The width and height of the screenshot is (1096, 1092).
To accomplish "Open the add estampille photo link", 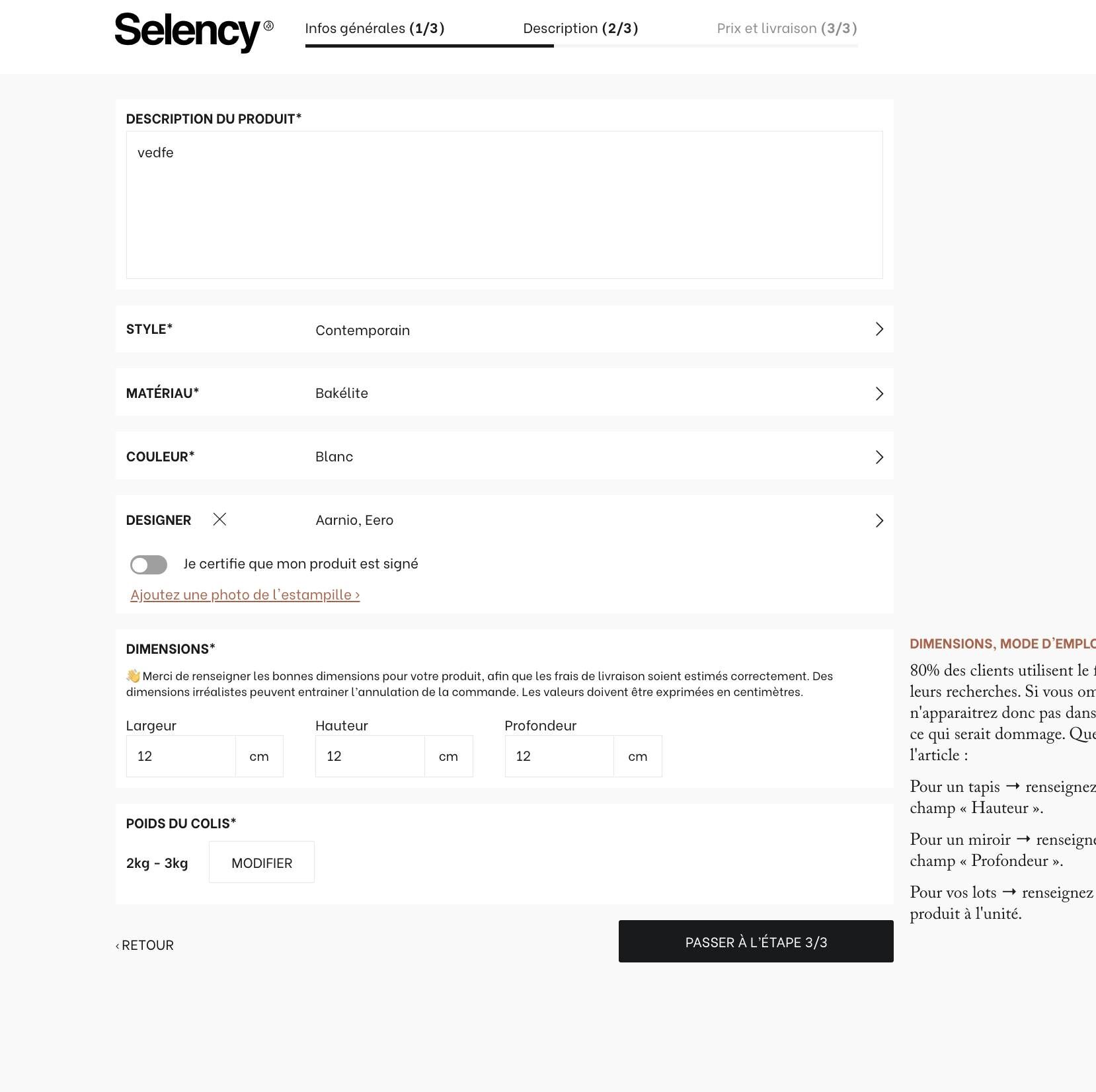I will click(245, 595).
